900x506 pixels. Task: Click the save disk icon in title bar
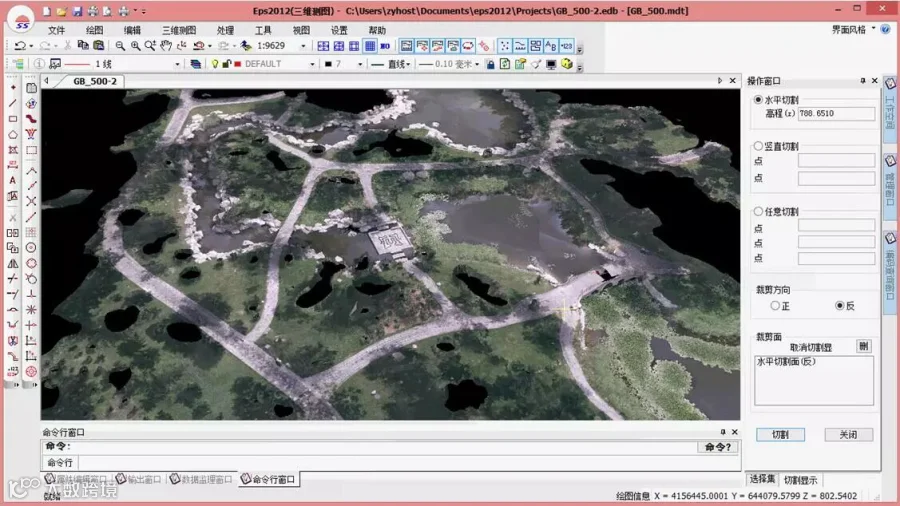pos(77,11)
